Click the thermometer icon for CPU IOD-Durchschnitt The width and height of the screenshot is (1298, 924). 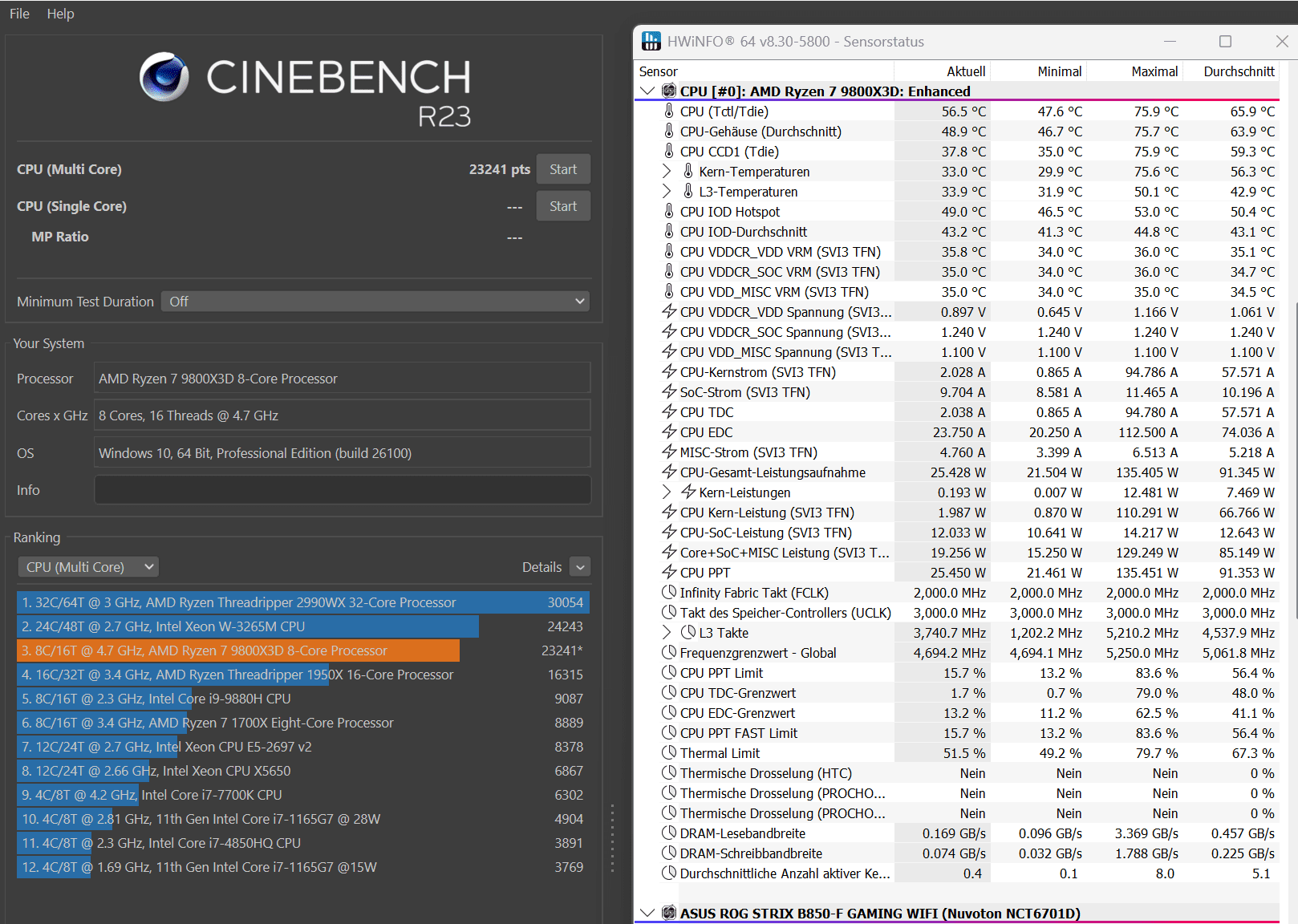[669, 232]
